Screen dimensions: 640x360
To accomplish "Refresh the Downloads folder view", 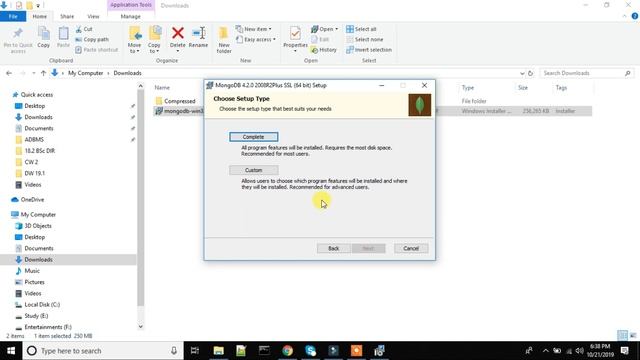I will (x=530, y=73).
